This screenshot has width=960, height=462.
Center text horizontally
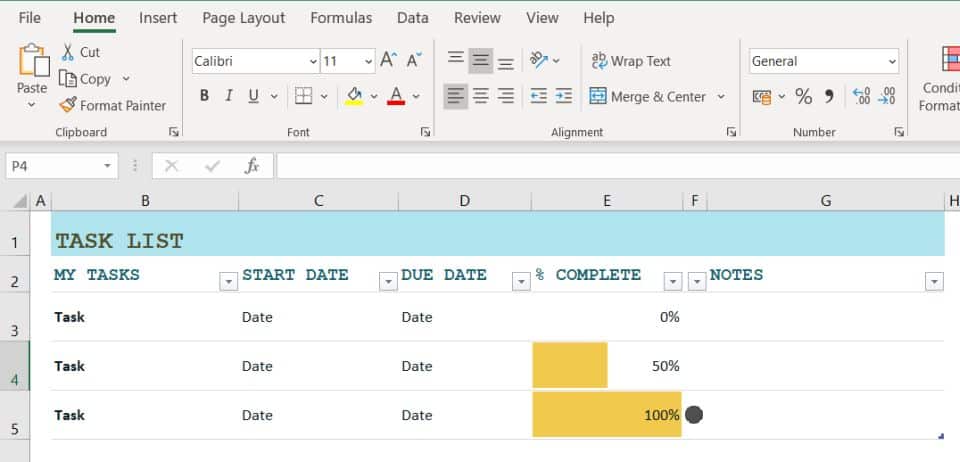(481, 96)
